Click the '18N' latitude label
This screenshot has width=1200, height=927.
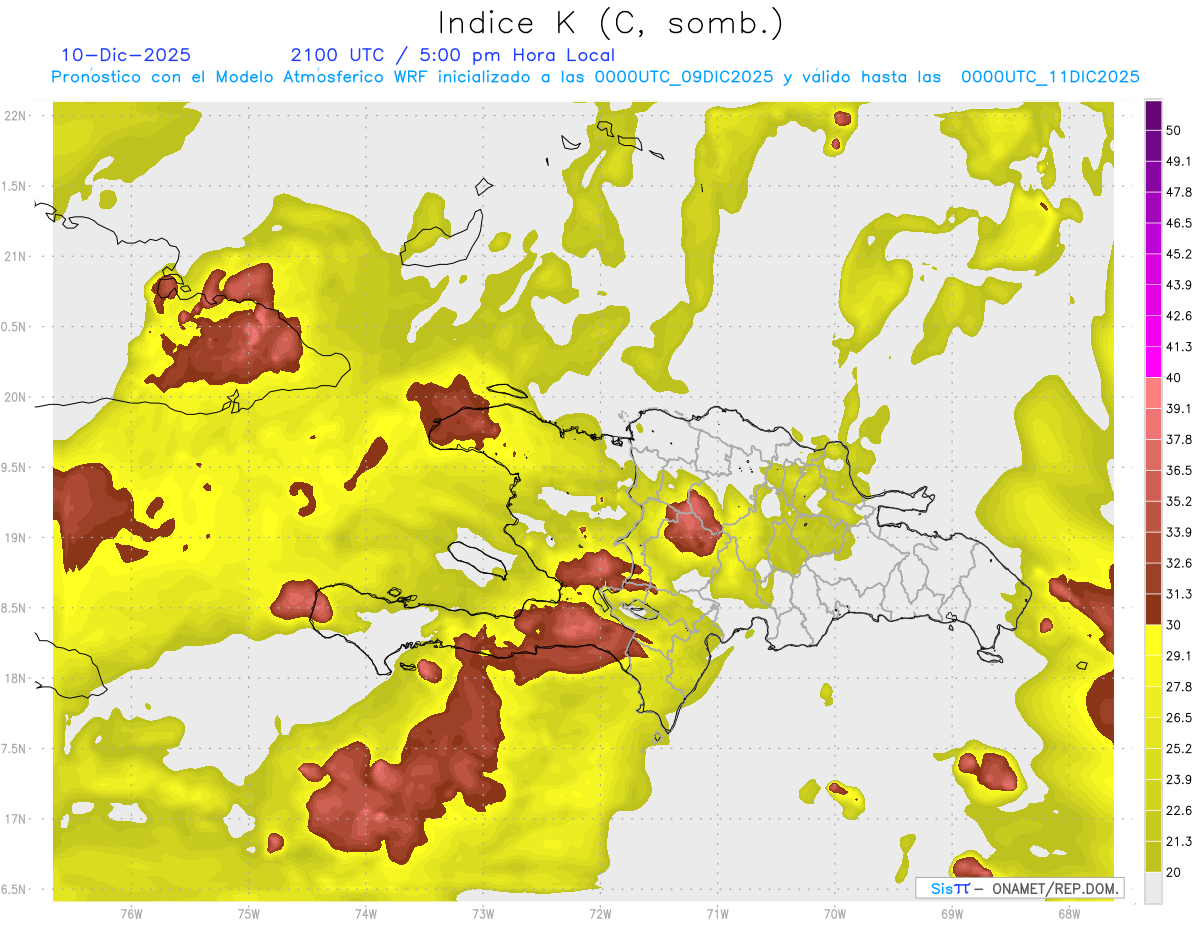click(17, 678)
